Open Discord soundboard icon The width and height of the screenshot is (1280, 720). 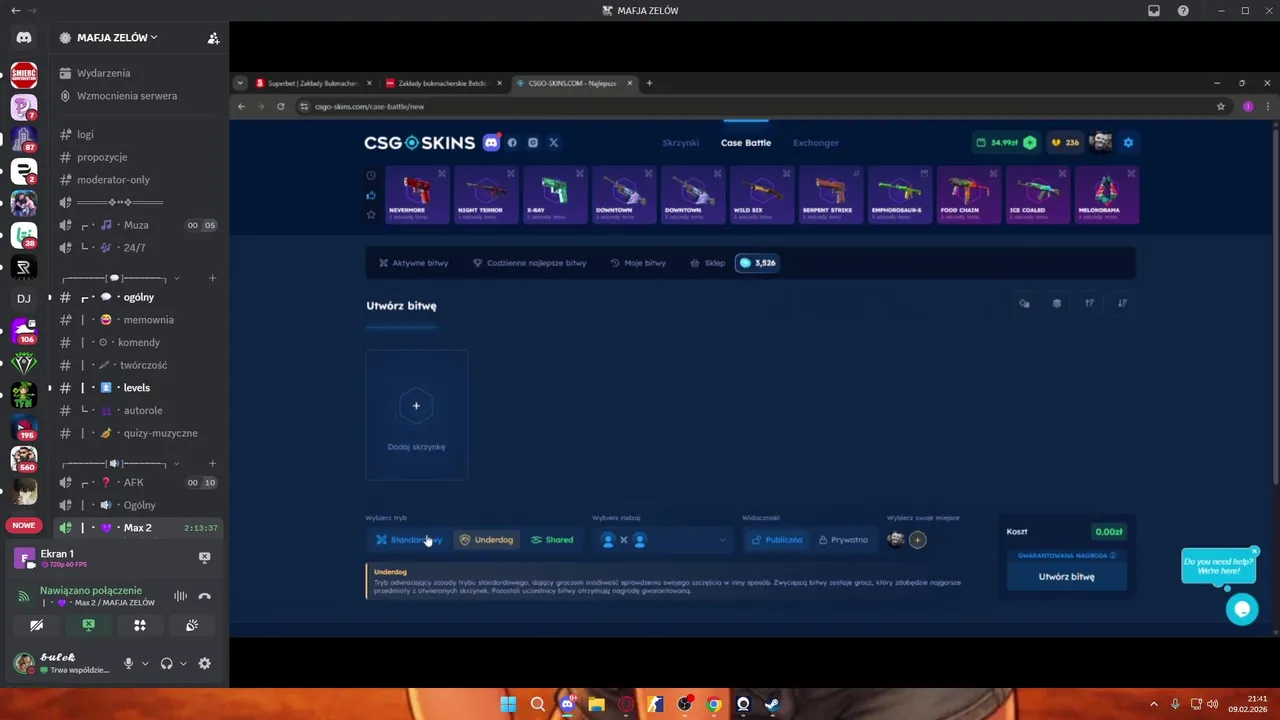pyautogui.click(x=191, y=625)
